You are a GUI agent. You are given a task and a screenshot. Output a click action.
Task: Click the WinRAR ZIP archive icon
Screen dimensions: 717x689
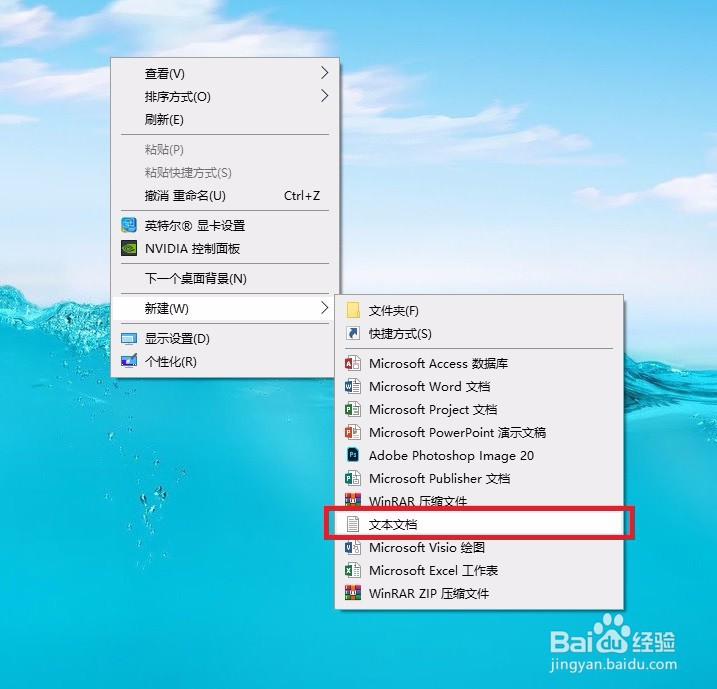click(353, 593)
